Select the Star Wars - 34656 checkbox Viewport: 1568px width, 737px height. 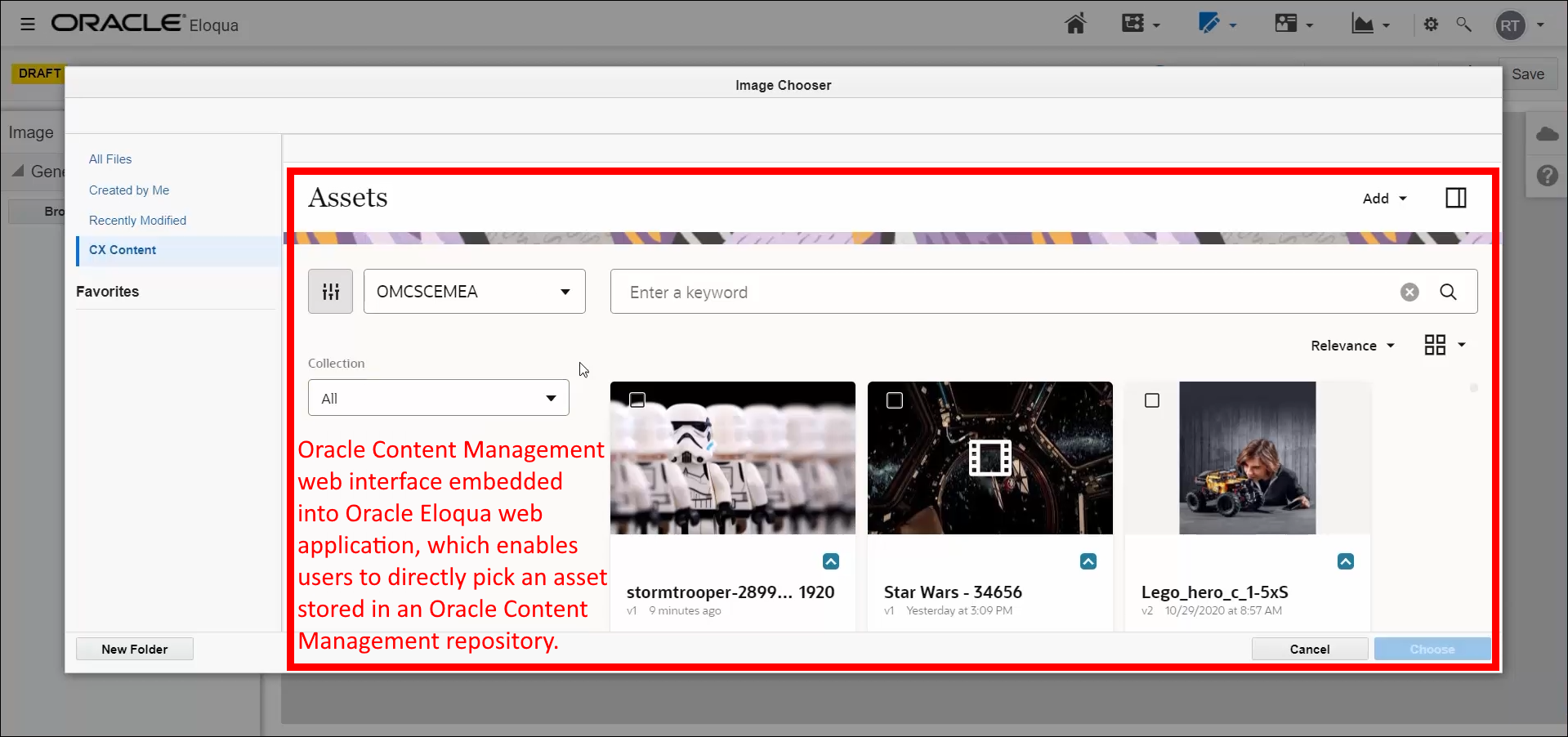click(895, 400)
